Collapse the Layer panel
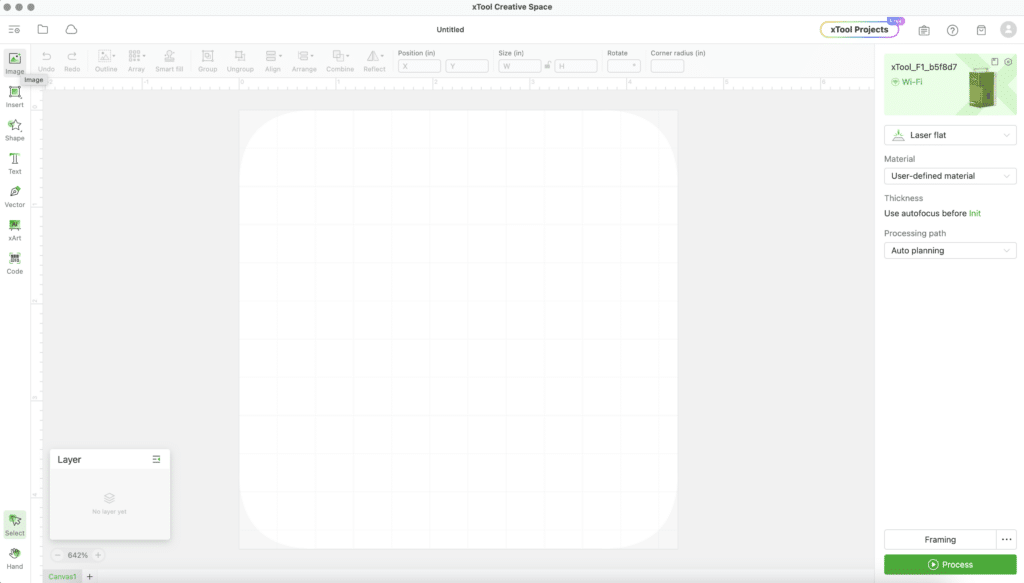 coord(156,460)
